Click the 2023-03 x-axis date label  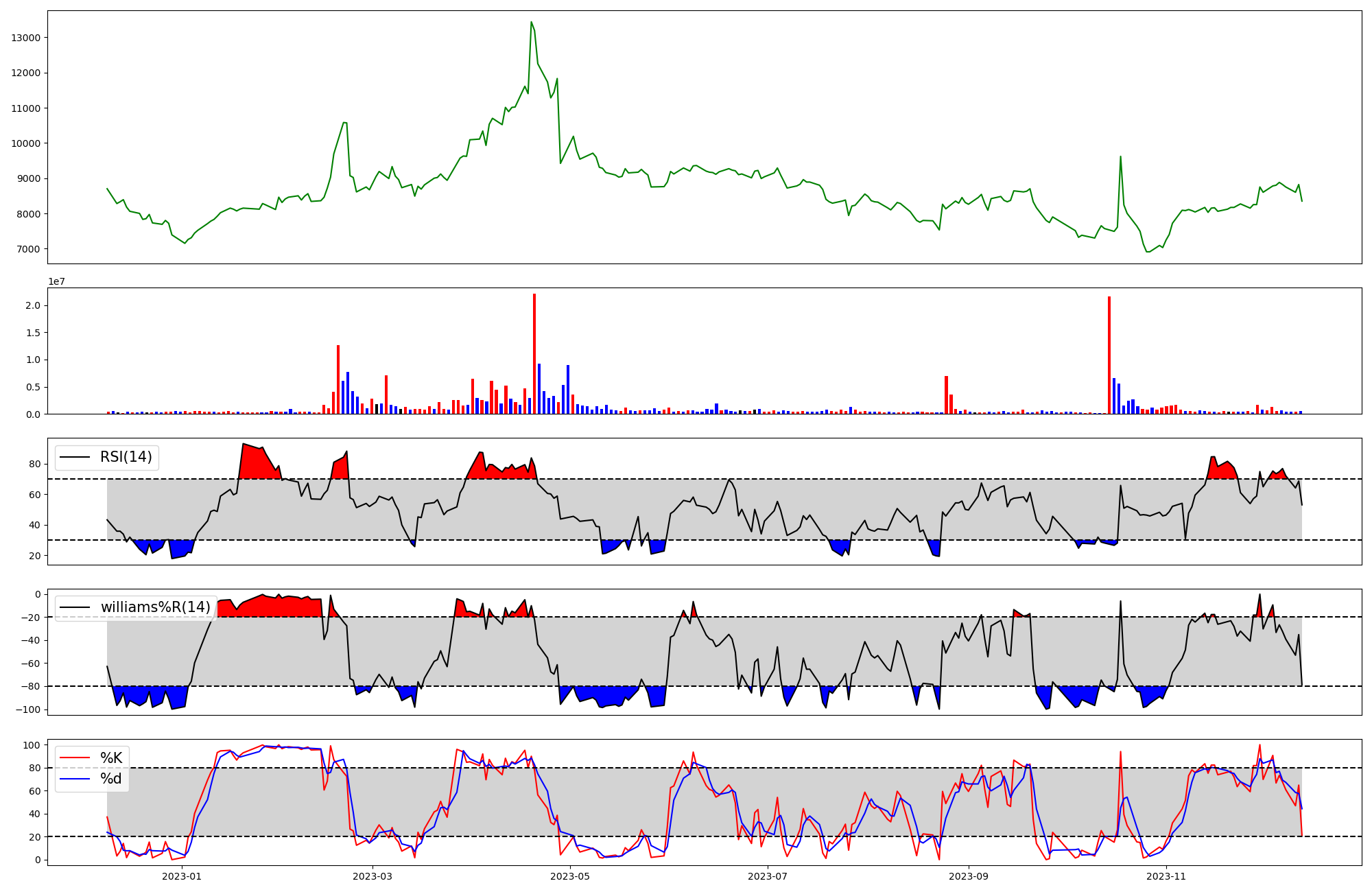click(x=372, y=876)
